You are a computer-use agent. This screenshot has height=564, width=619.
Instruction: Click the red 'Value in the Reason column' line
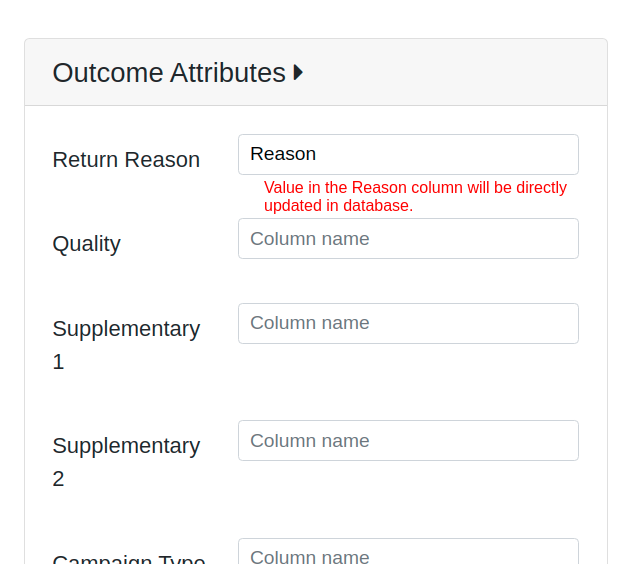(x=415, y=188)
